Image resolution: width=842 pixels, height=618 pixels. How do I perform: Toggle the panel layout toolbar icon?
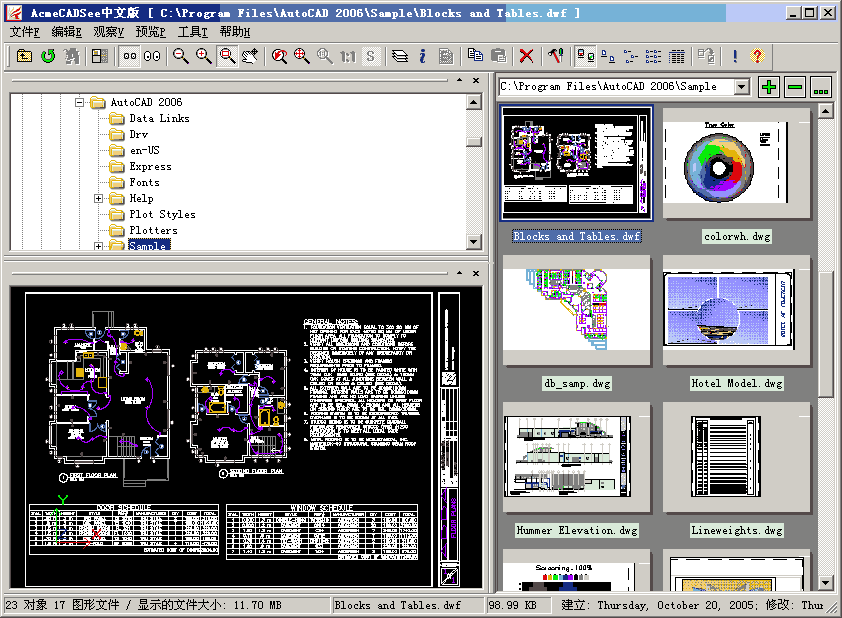(x=100, y=56)
